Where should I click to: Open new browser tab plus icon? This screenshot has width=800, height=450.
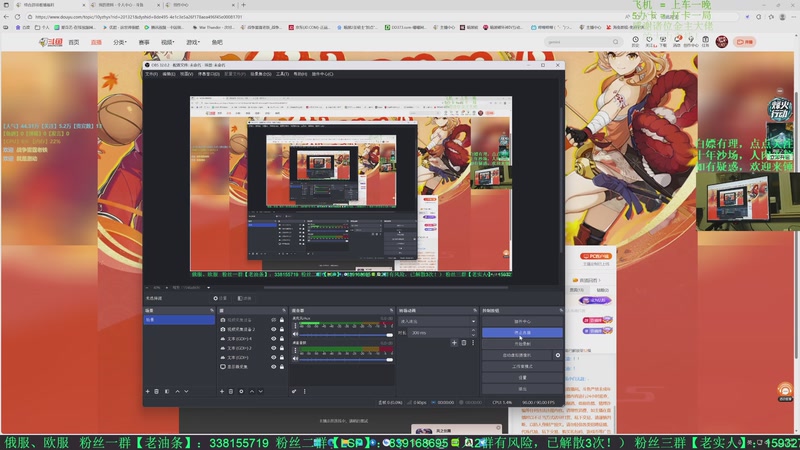pyautogui.click(x=243, y=5)
